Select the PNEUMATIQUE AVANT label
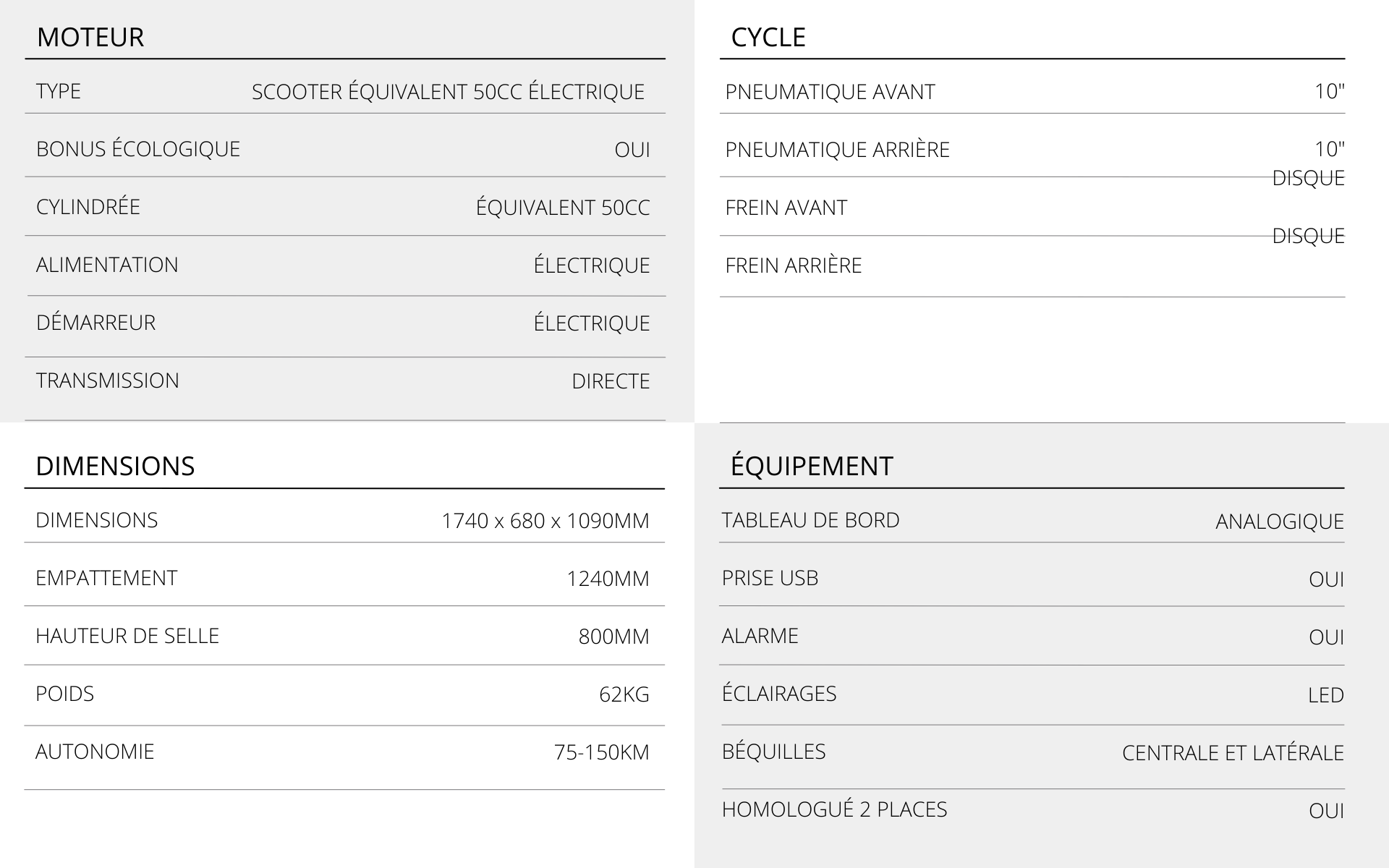Screen dimensions: 1389x868 coord(830,92)
